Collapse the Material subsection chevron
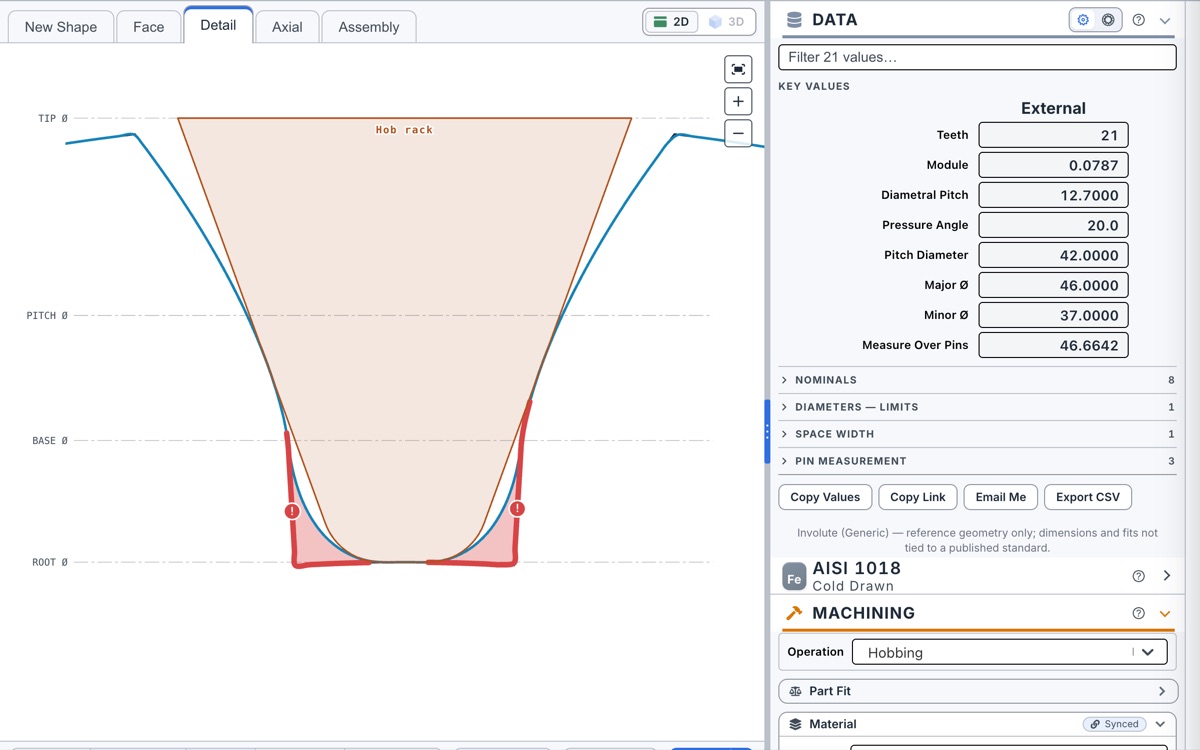Viewport: 1200px width, 750px height. click(1160, 724)
